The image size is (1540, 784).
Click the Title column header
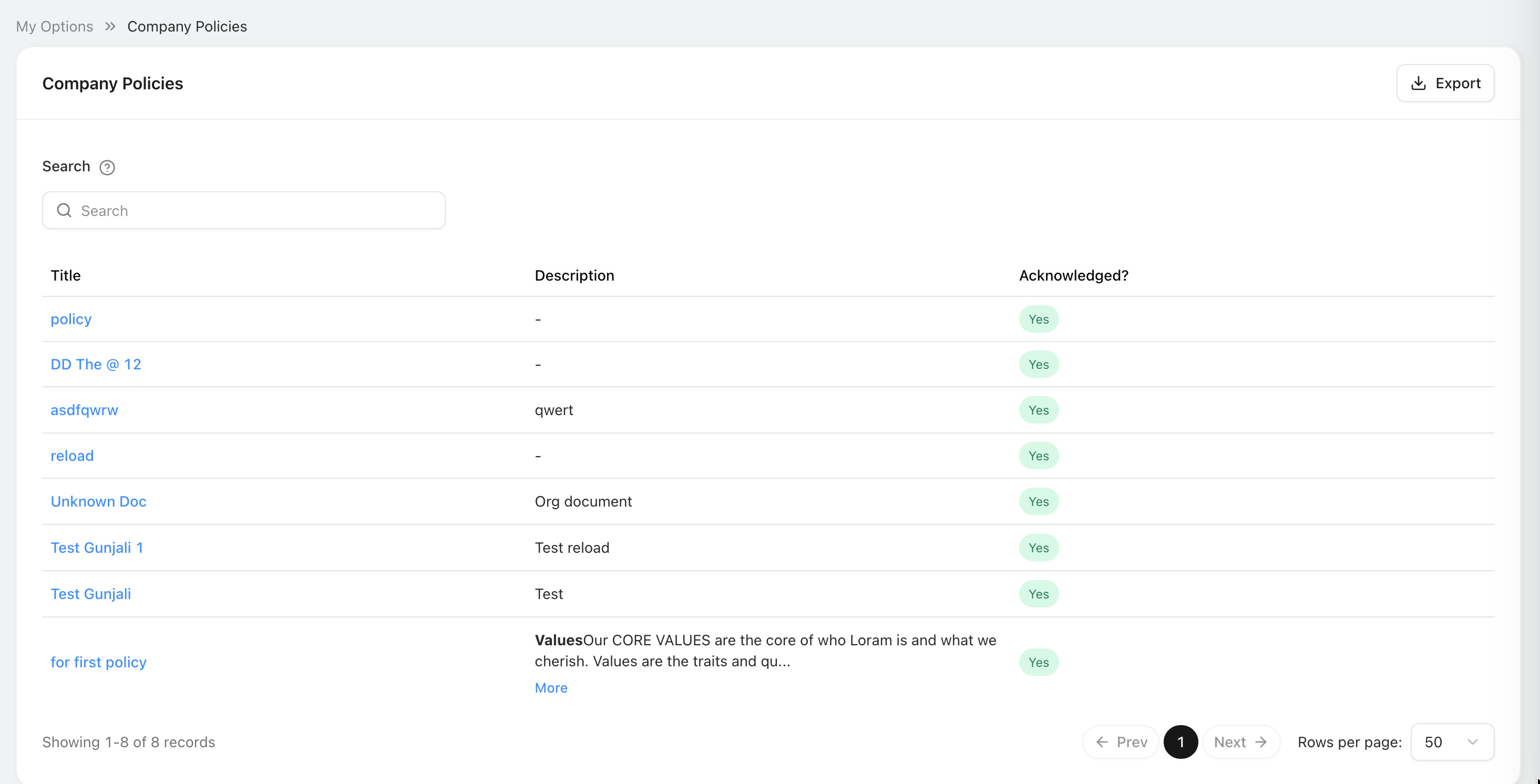click(66, 275)
